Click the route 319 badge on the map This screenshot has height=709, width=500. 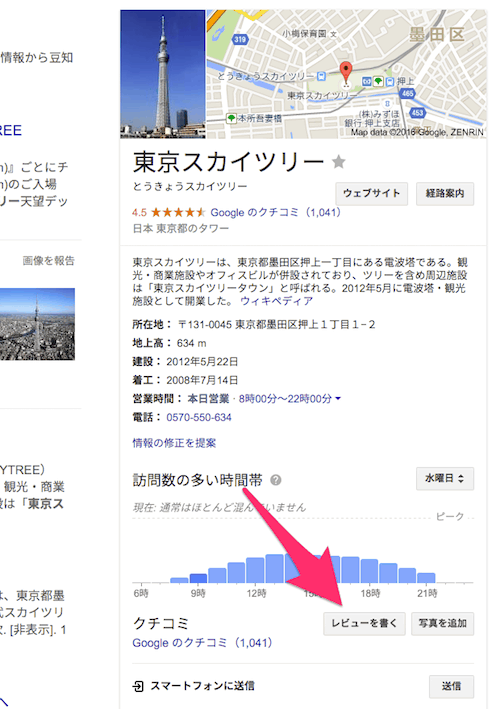tap(240, 39)
